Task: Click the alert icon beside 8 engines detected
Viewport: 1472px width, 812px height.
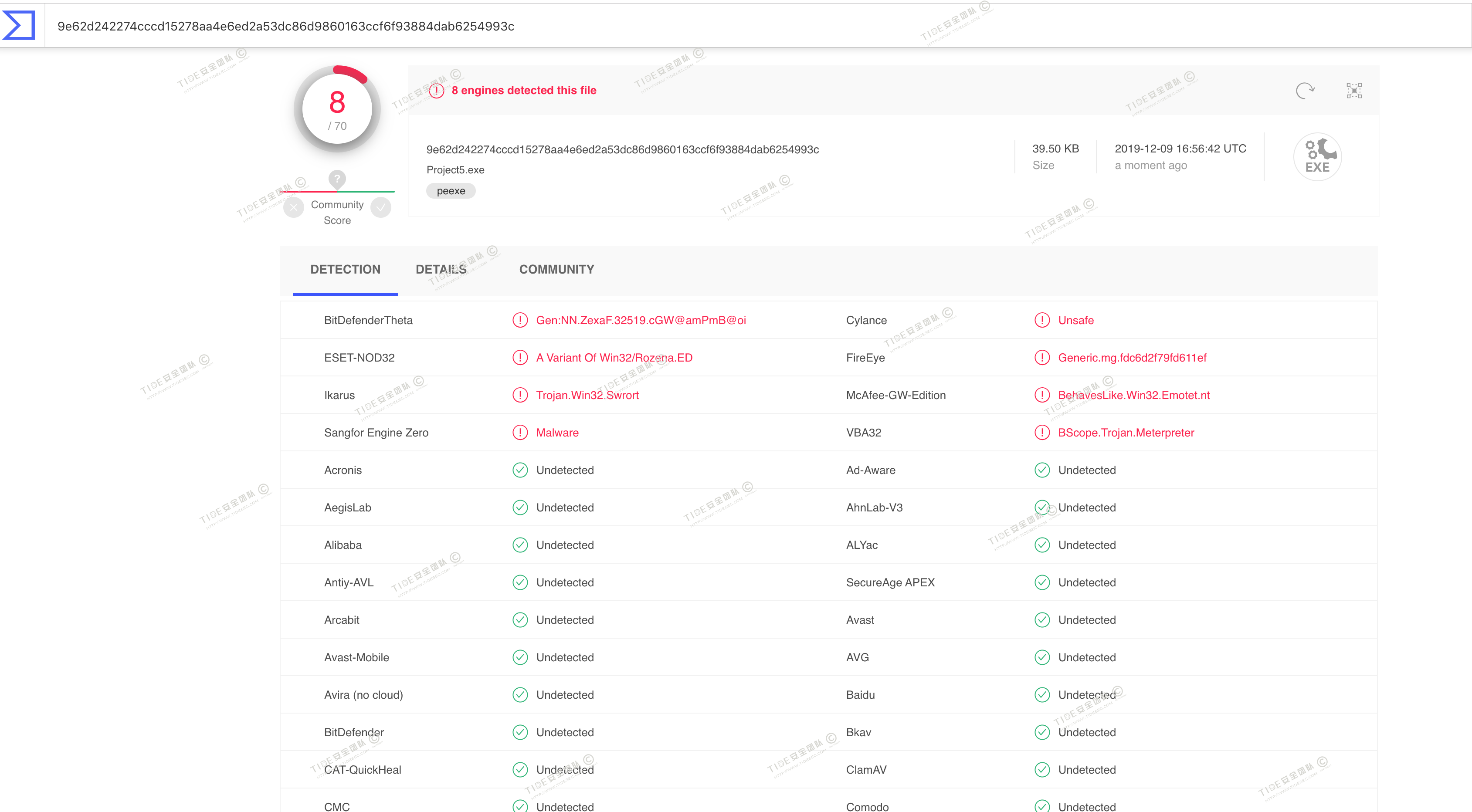Action: point(437,90)
